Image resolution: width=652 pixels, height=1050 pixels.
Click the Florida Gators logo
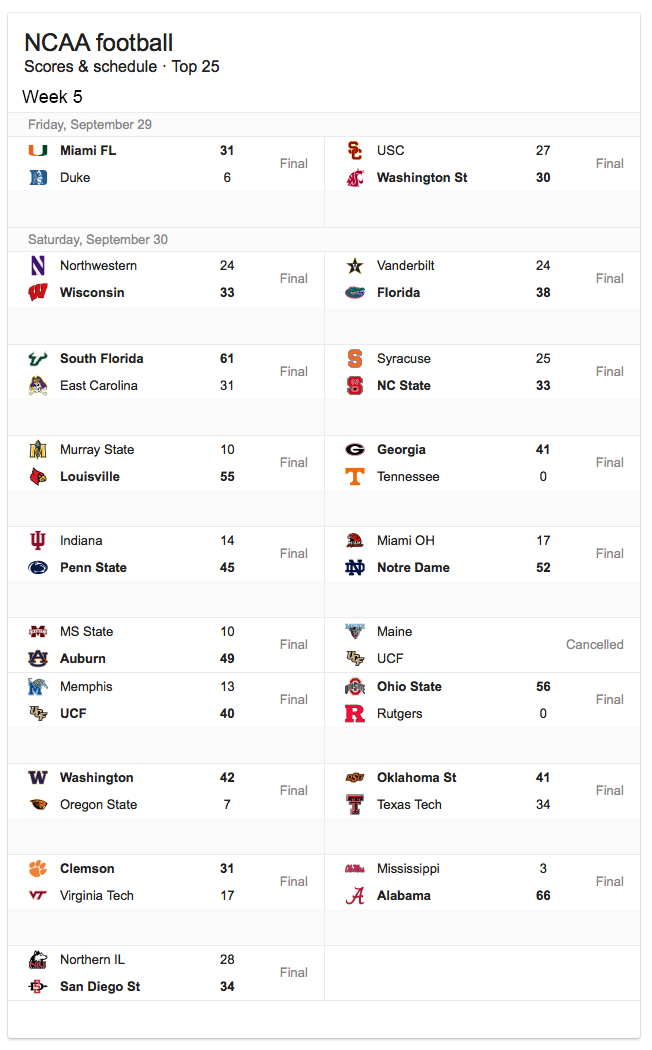tap(355, 293)
